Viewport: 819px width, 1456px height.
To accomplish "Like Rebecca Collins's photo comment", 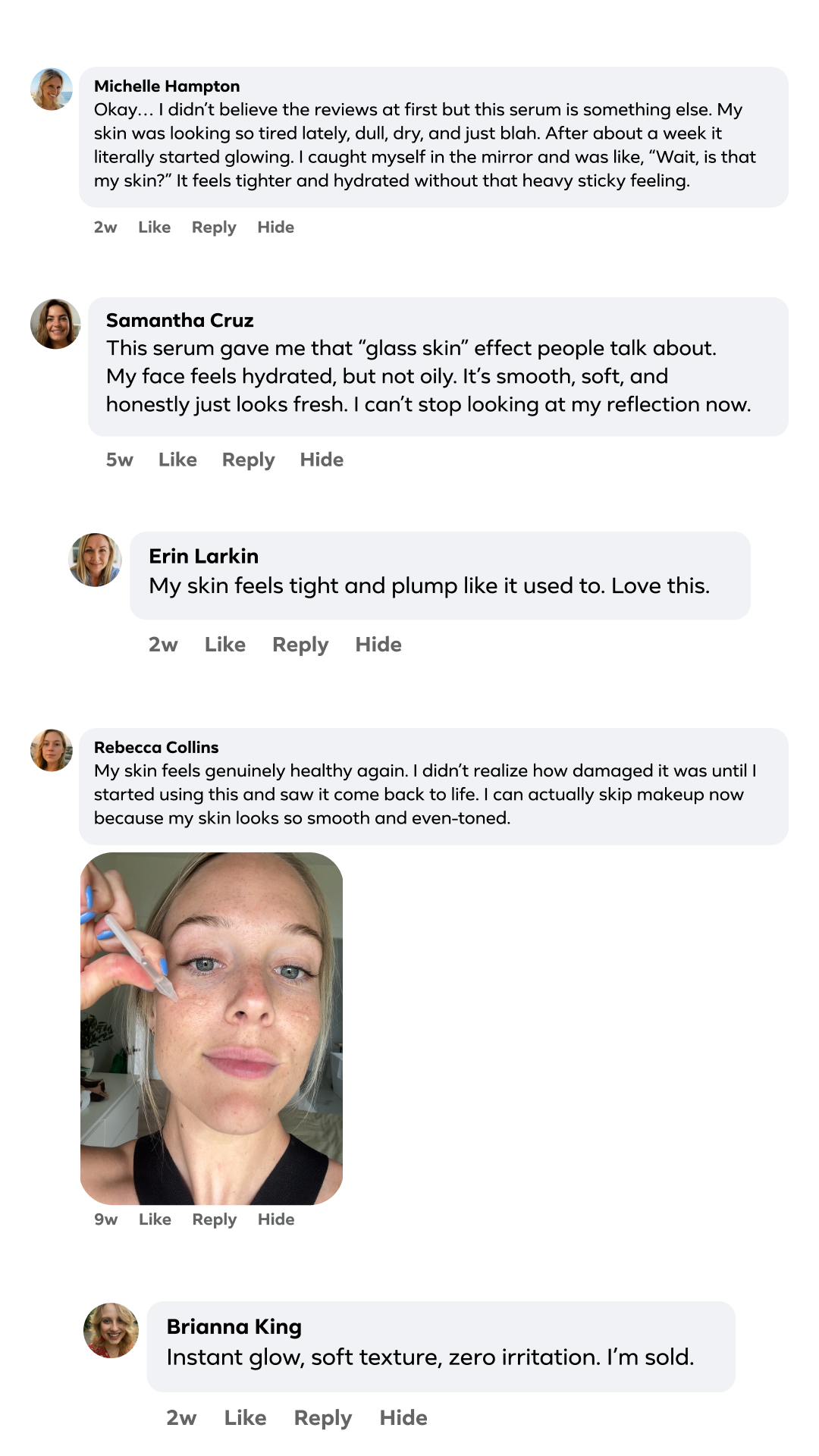I will pos(155,1219).
